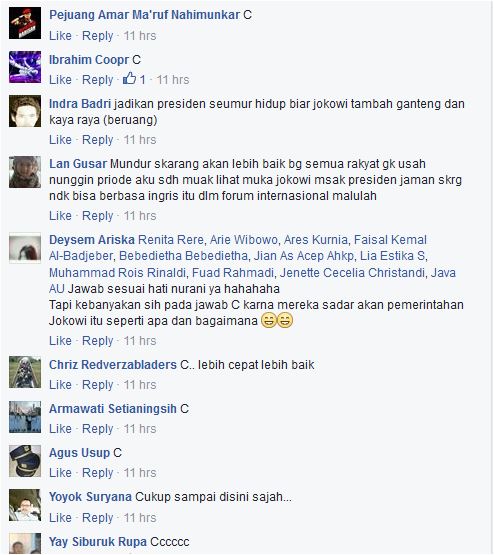Like Pejuang Amar Ma'ruf Nahimunkar's comment

(60, 36)
